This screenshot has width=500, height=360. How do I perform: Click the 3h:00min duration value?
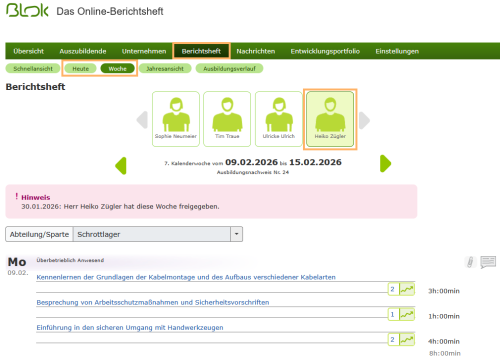tap(444, 291)
